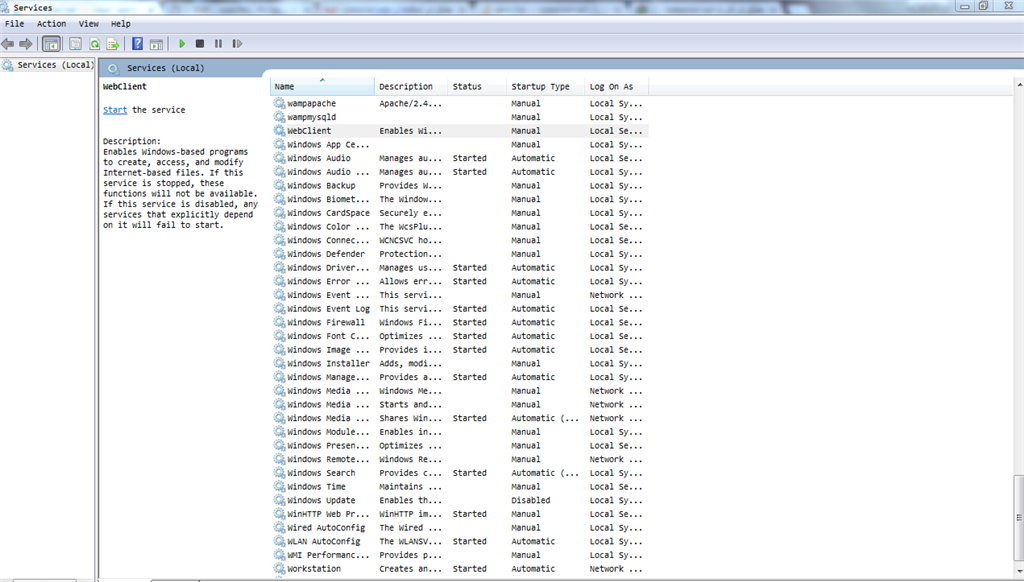Screen dimensions: 1024x582
Task: Select the Windows Remote... service name
Action: coord(328,459)
